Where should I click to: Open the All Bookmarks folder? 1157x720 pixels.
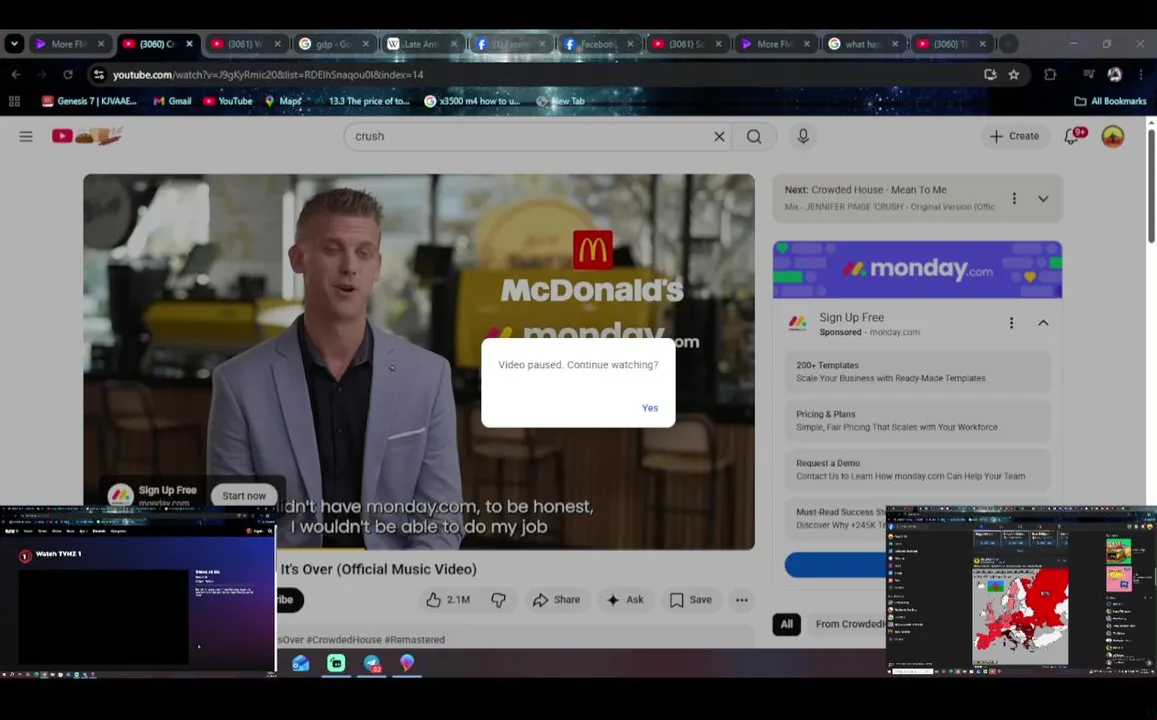coord(1110,101)
